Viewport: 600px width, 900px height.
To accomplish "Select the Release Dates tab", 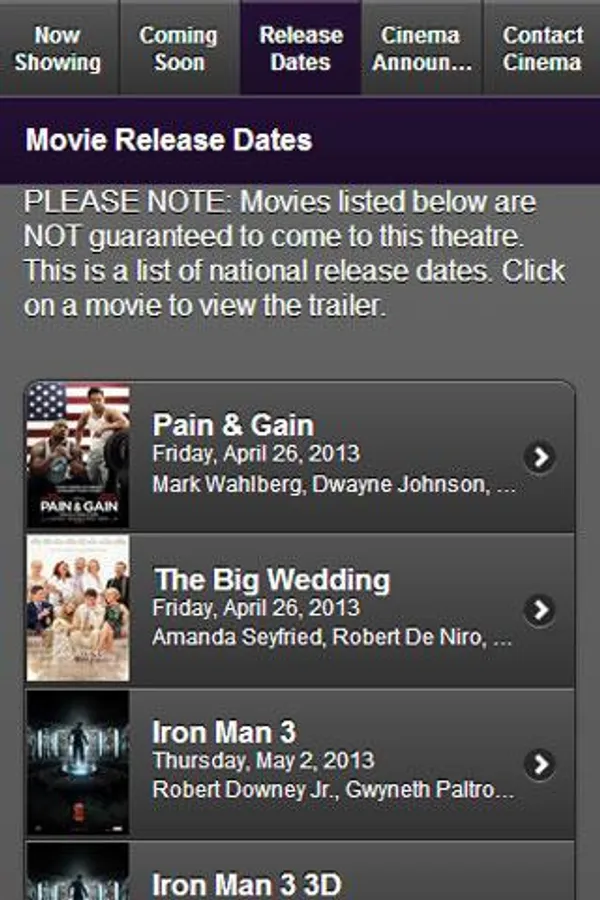I will tap(301, 48).
